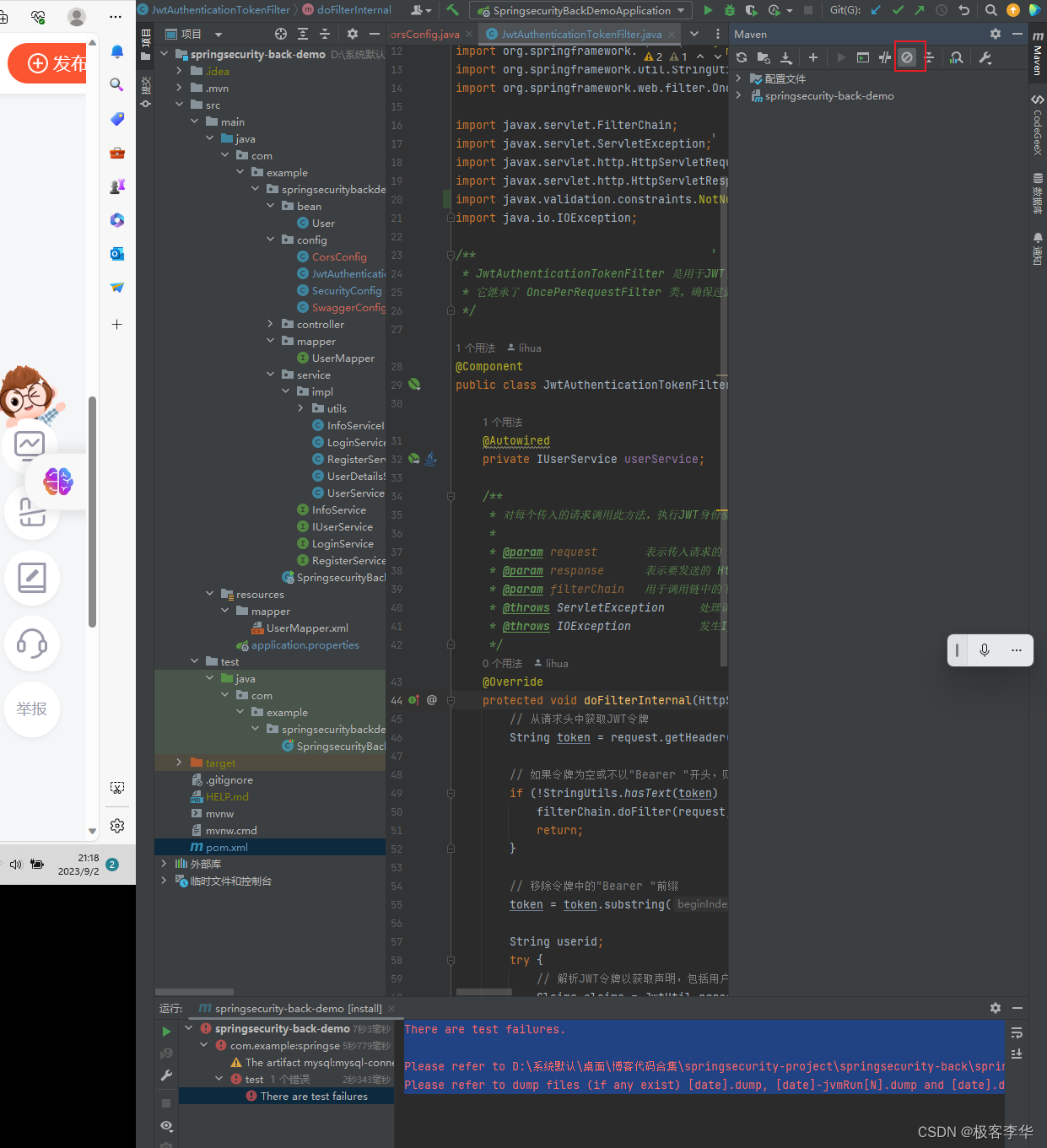Click Git push arrow icon
The width and height of the screenshot is (1047, 1148).
click(x=920, y=10)
